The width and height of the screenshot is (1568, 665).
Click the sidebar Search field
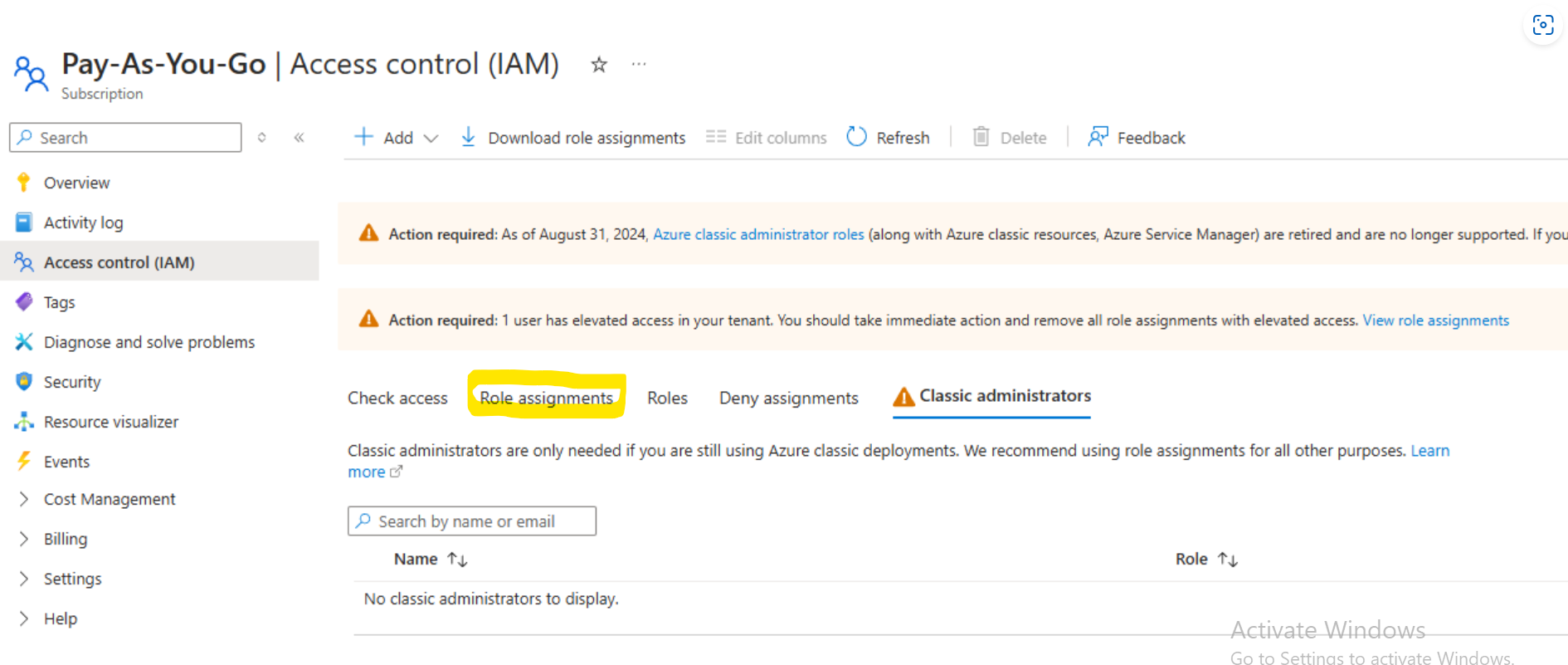point(125,137)
